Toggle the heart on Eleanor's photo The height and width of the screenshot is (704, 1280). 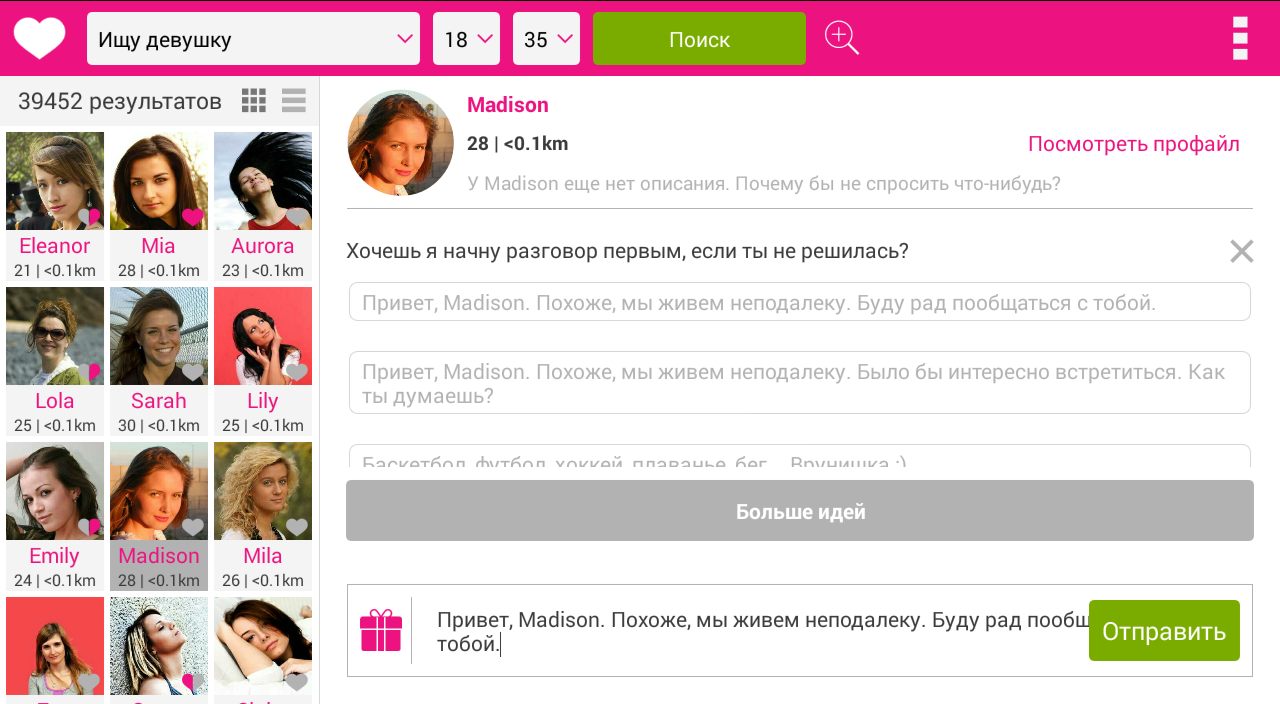click(90, 216)
